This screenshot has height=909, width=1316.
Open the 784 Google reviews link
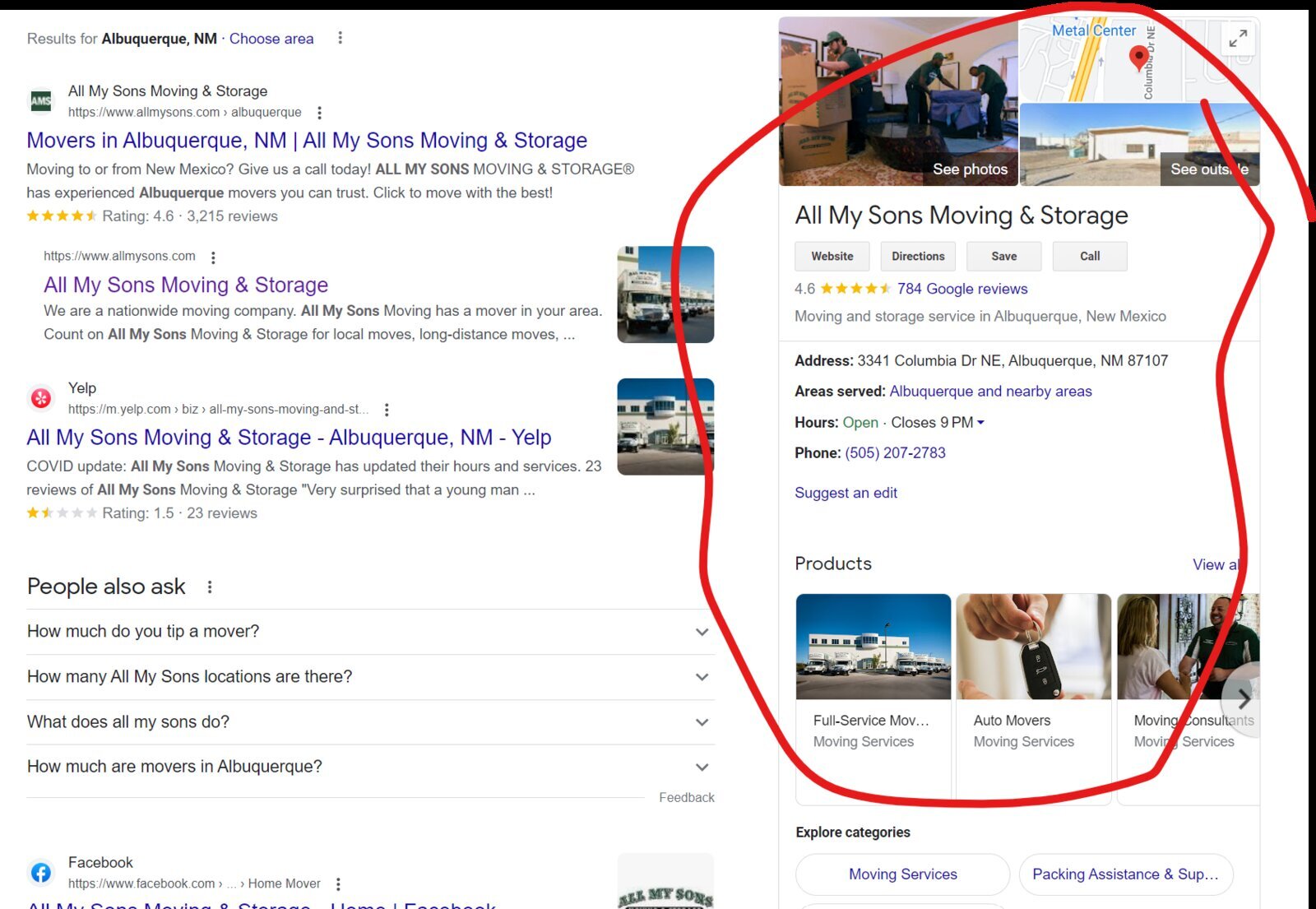point(962,289)
